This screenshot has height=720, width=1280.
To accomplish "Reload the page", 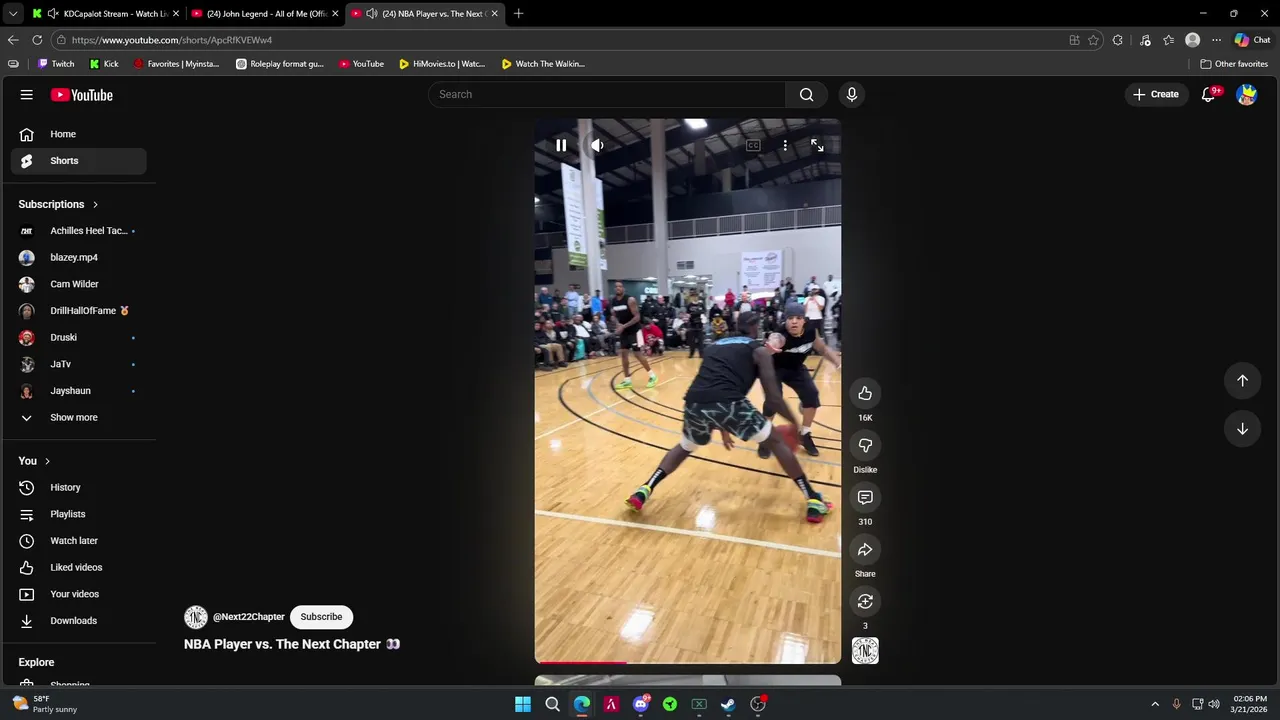I will click(x=37, y=40).
